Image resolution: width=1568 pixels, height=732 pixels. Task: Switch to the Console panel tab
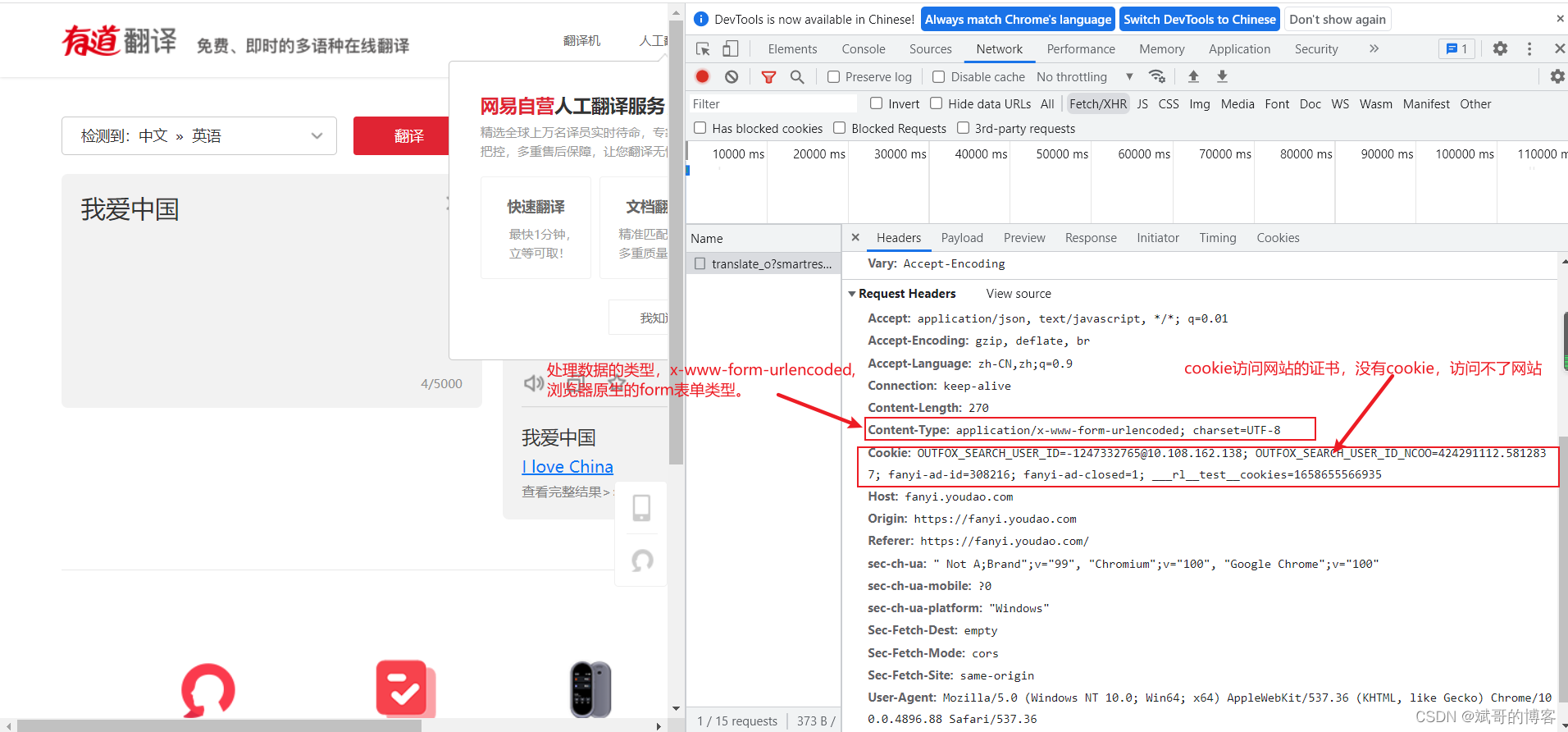point(864,49)
